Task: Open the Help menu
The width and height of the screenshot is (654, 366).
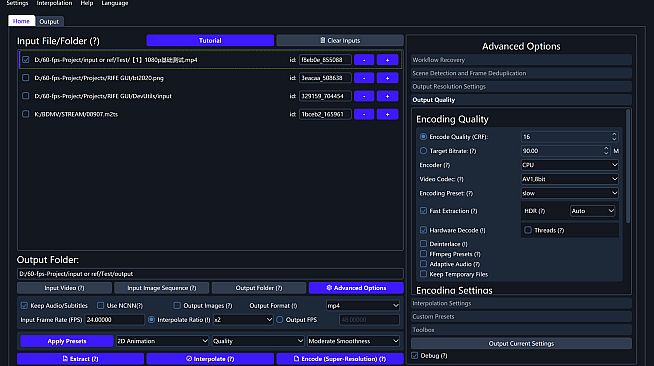Action: point(87,3)
